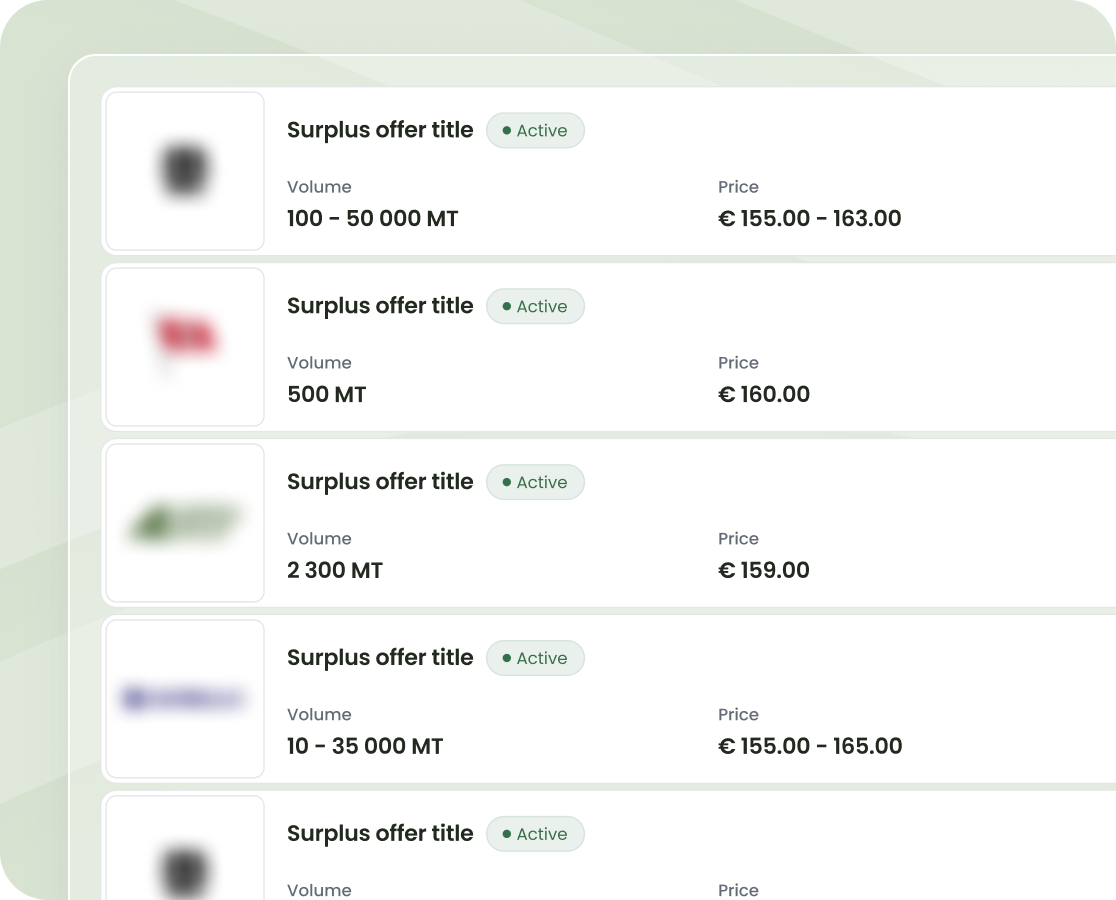Click the blue logo thumbnail

pyautogui.click(x=185, y=698)
